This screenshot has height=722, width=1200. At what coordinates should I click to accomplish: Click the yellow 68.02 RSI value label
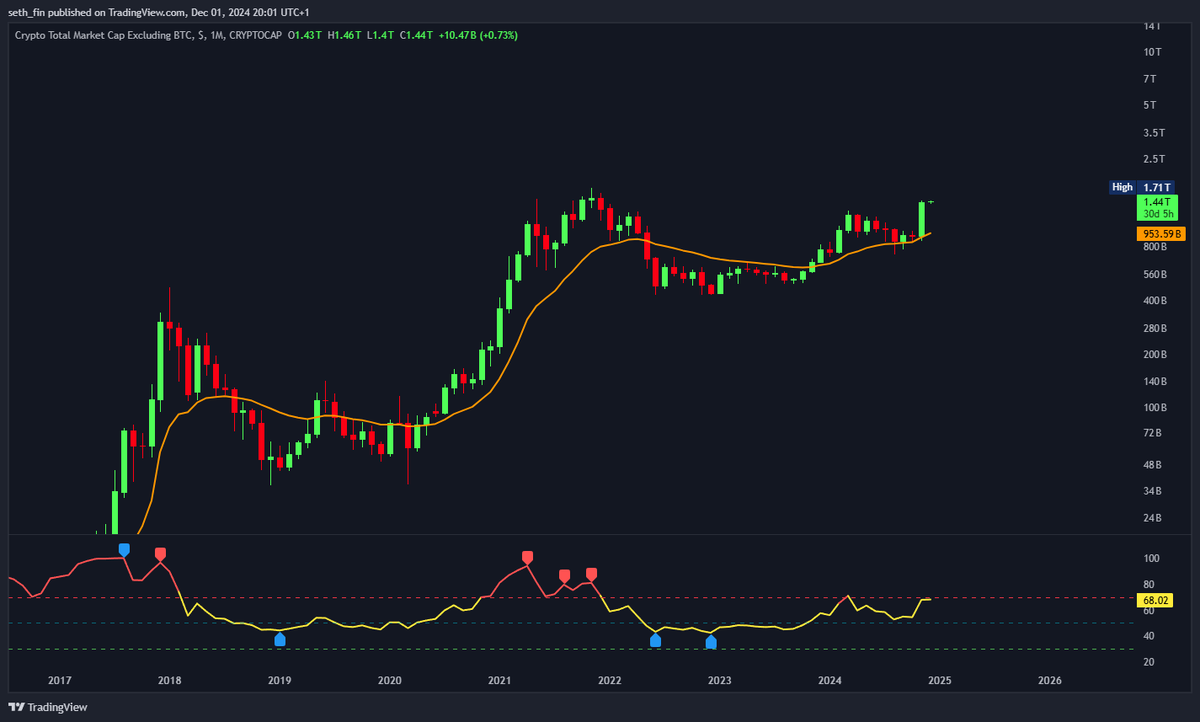tap(1155, 600)
